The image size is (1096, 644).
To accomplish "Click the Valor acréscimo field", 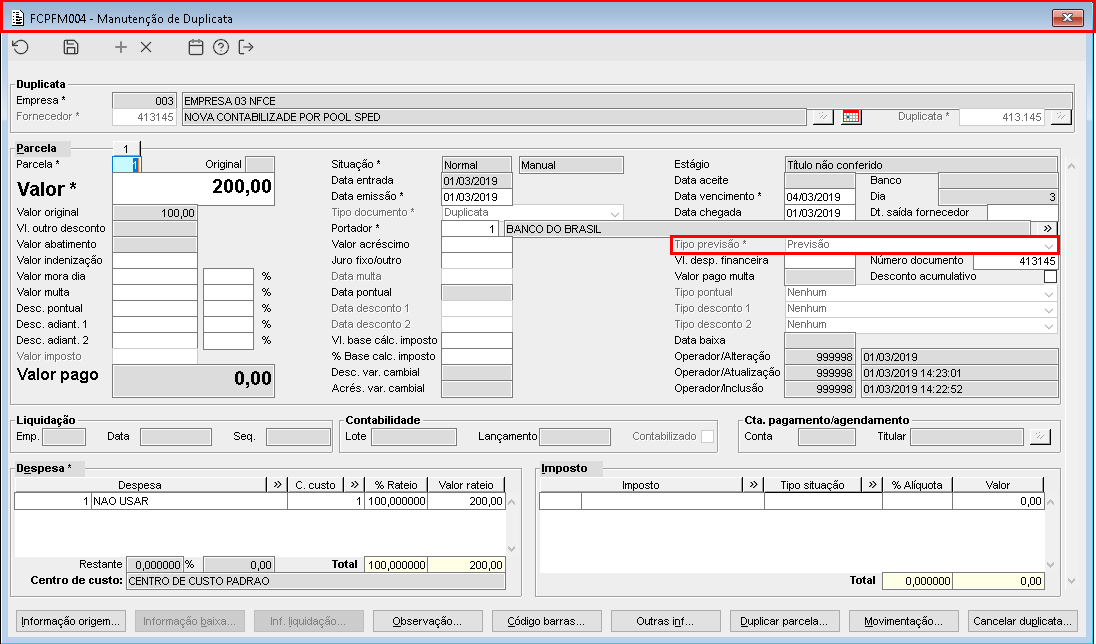I will 477,245.
